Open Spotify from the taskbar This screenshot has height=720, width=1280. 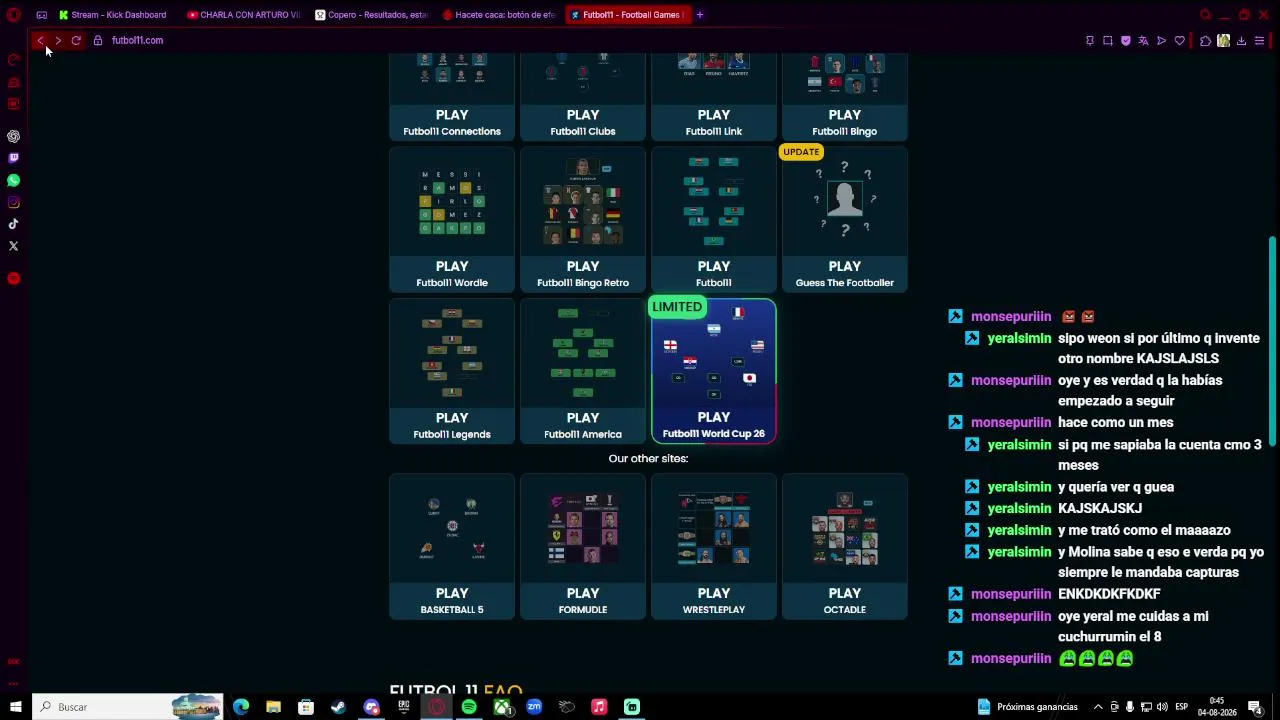click(x=469, y=707)
